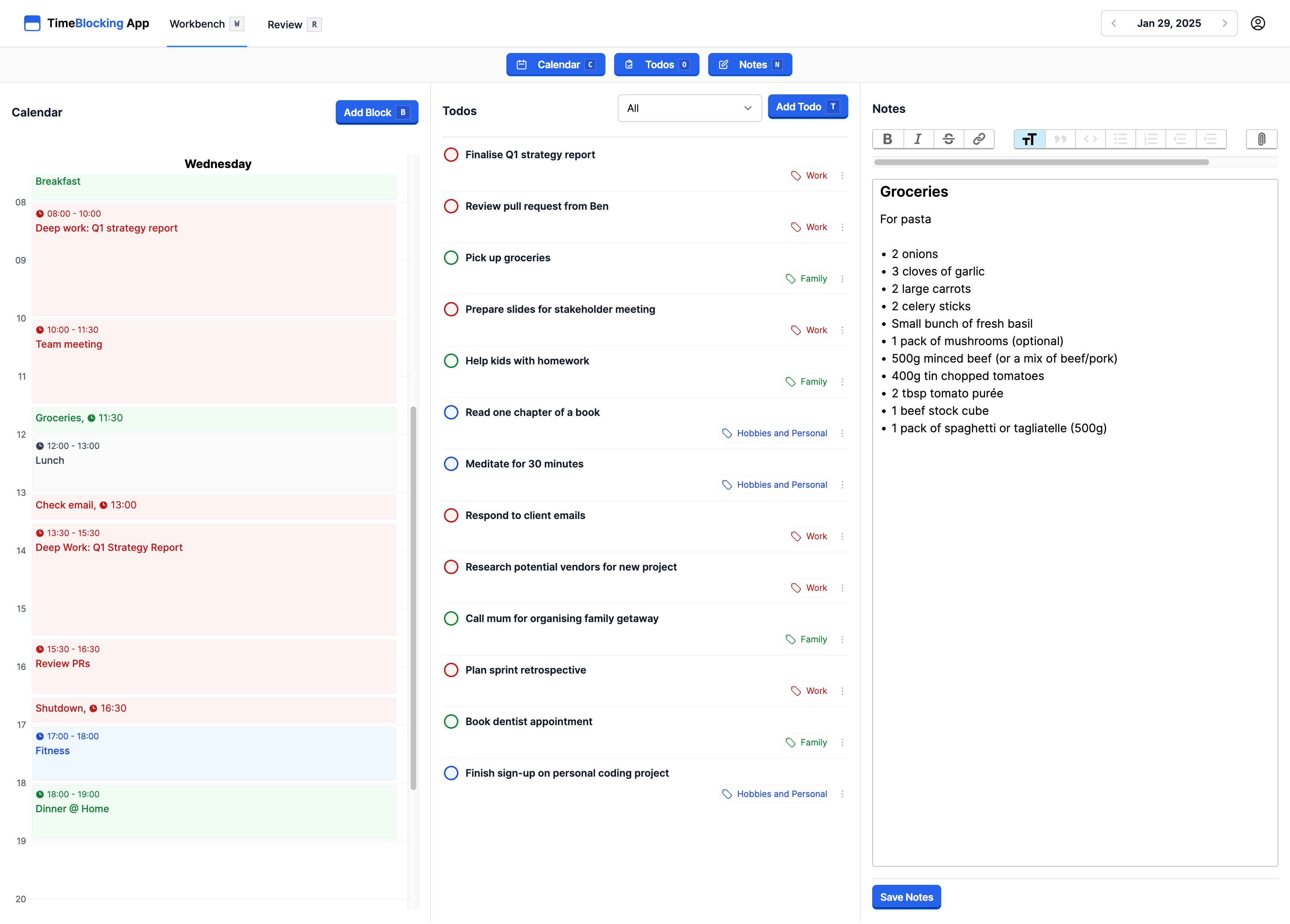The height and width of the screenshot is (924, 1290).
Task: Open the 'All' todos filter dropdown
Action: coord(689,108)
